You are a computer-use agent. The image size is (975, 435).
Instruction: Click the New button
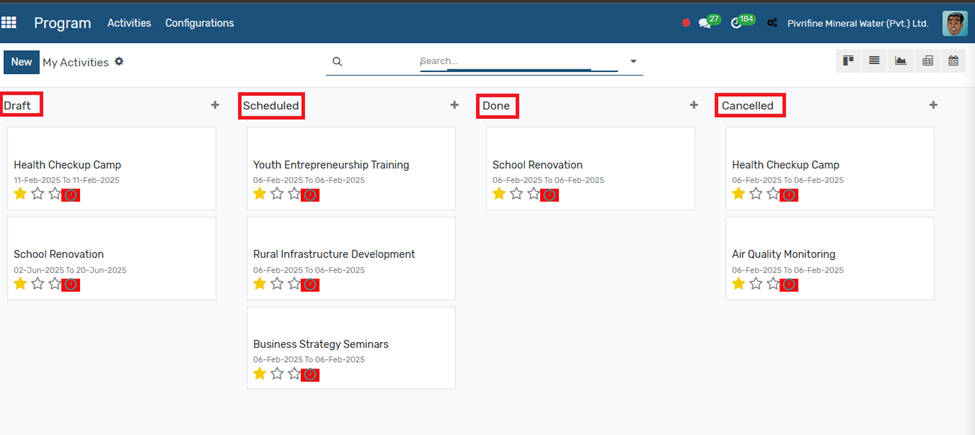(21, 62)
